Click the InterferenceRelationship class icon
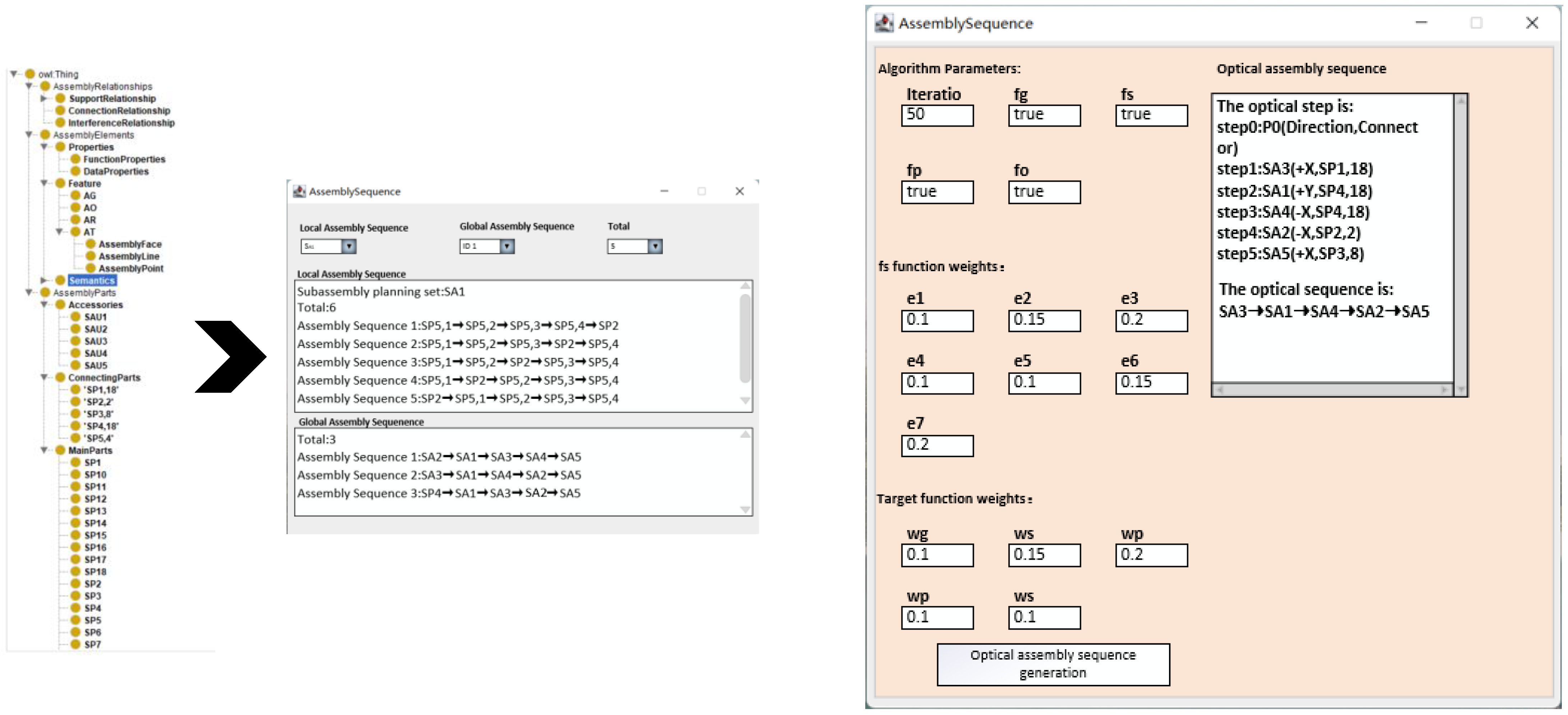 60,122
